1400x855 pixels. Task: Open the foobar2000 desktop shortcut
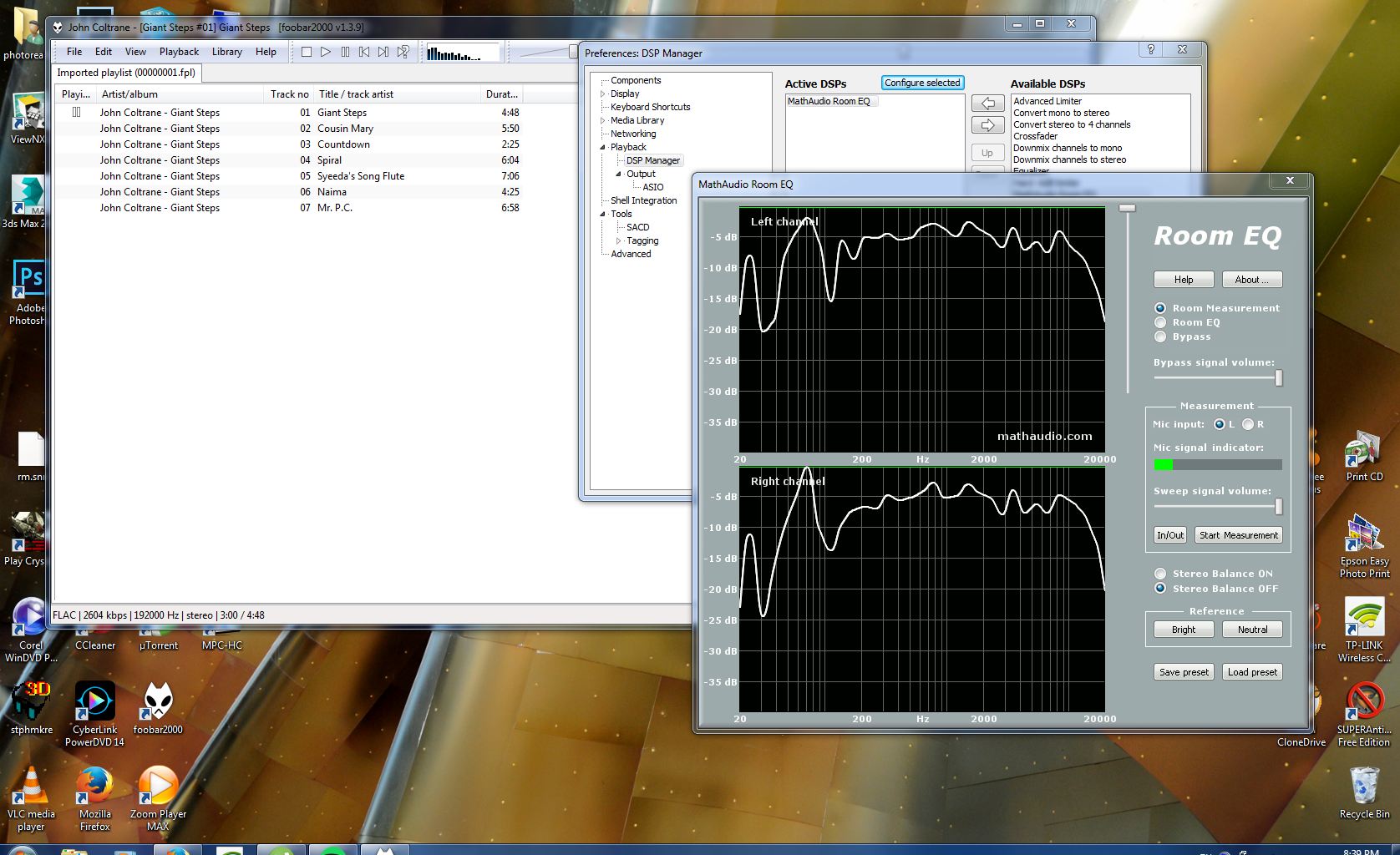tap(158, 708)
